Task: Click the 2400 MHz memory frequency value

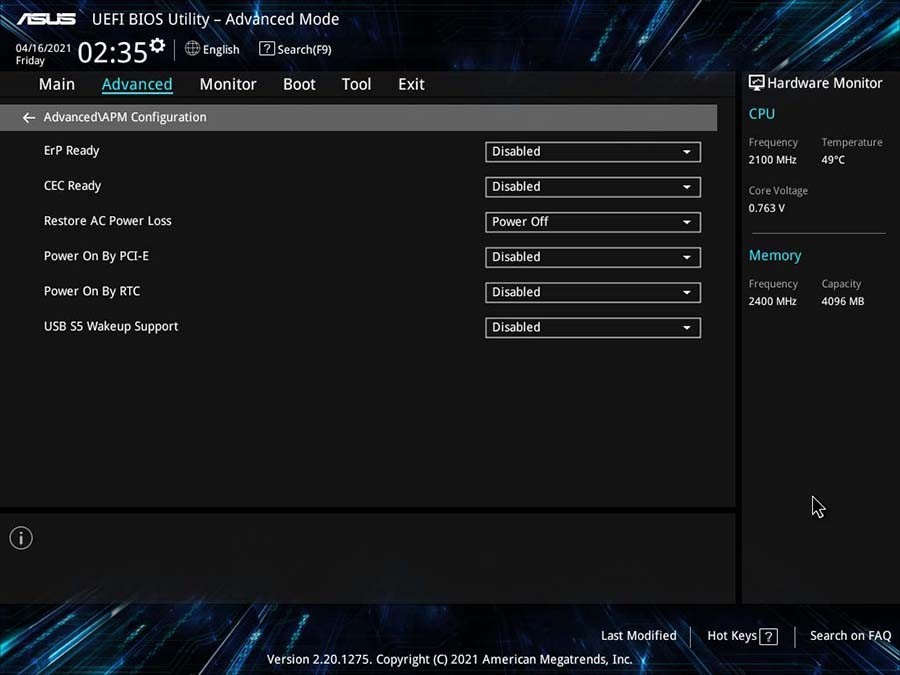Action: point(772,301)
